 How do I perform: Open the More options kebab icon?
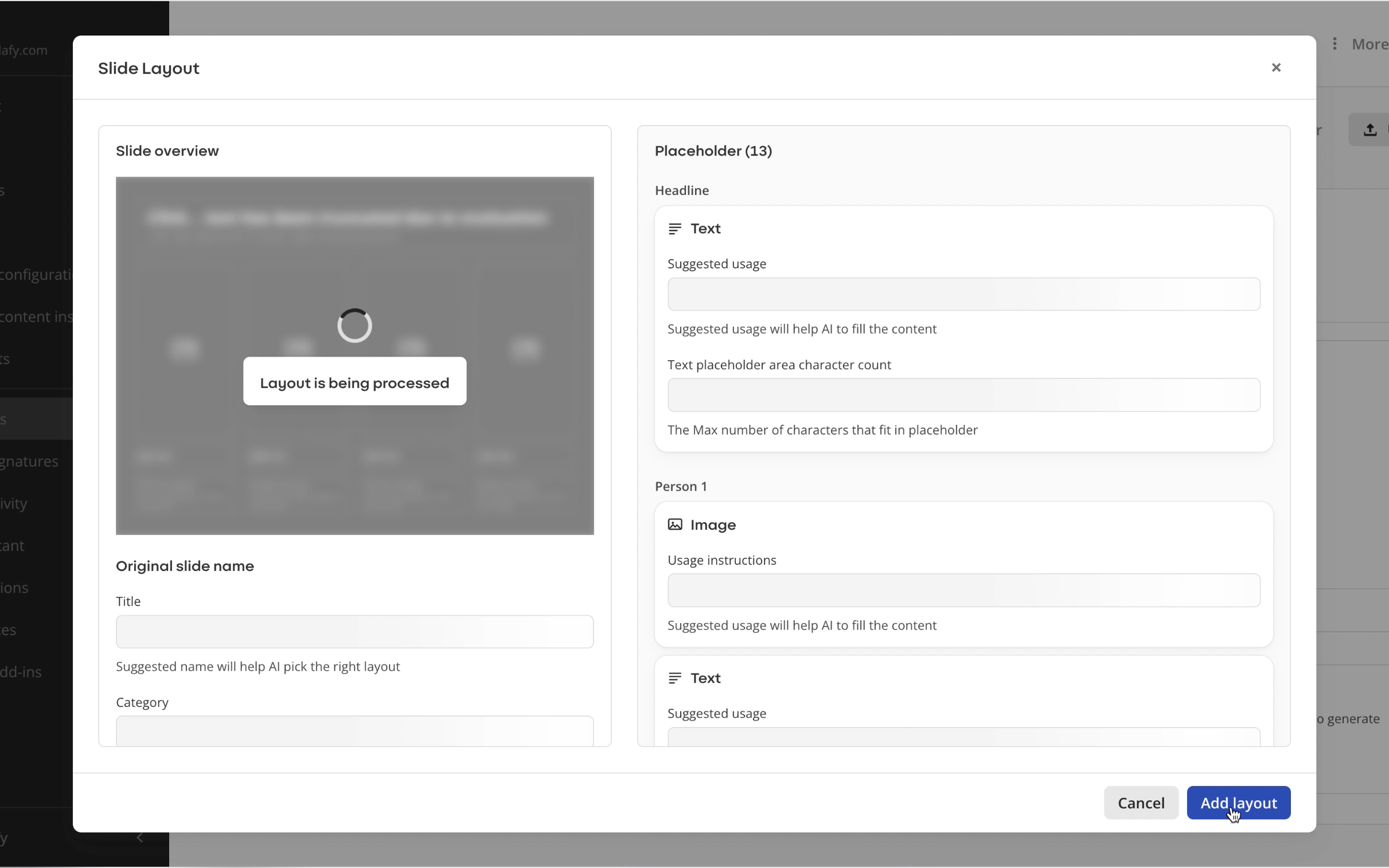[x=1335, y=44]
